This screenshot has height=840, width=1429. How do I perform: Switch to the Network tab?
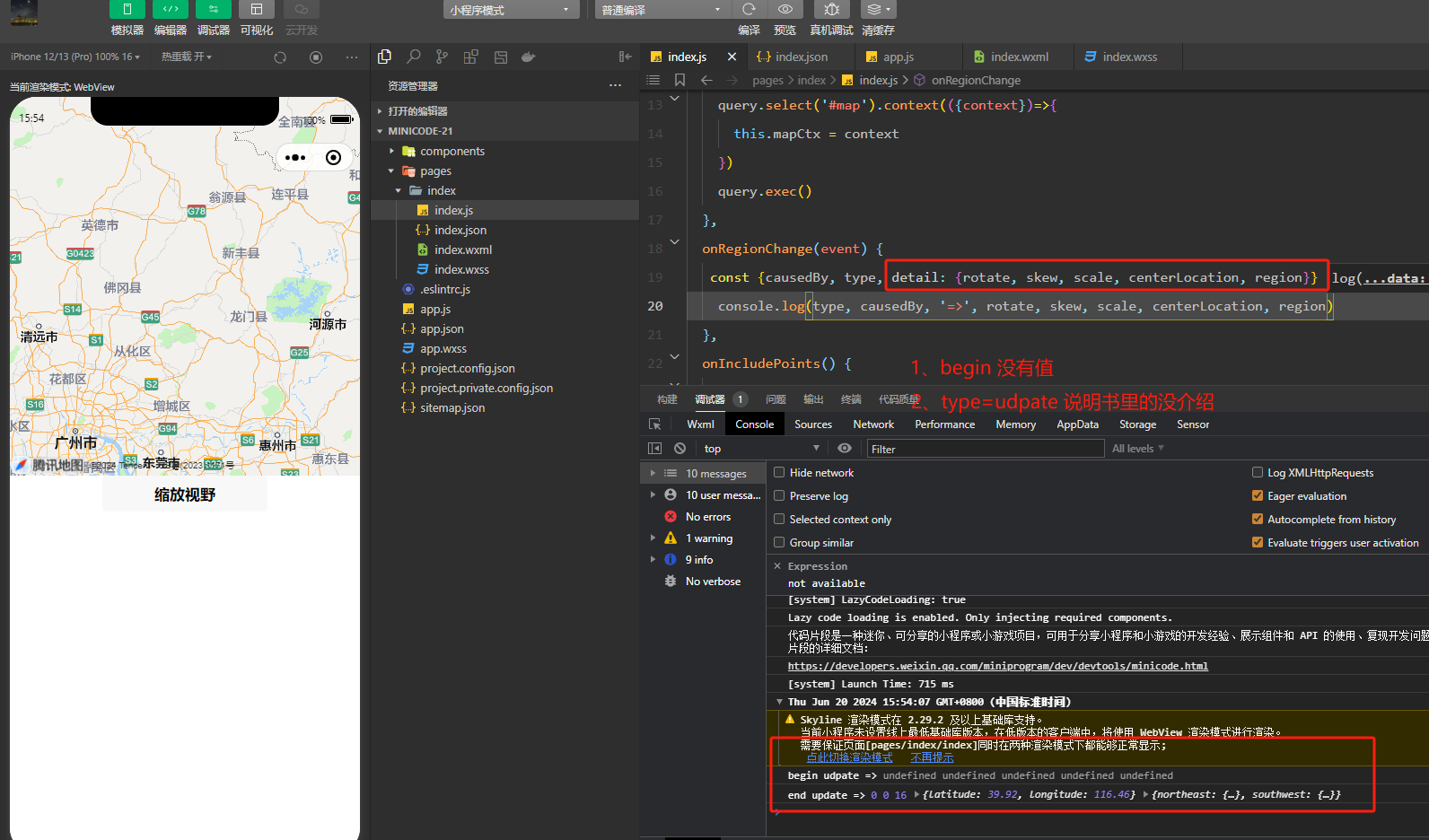(x=872, y=424)
